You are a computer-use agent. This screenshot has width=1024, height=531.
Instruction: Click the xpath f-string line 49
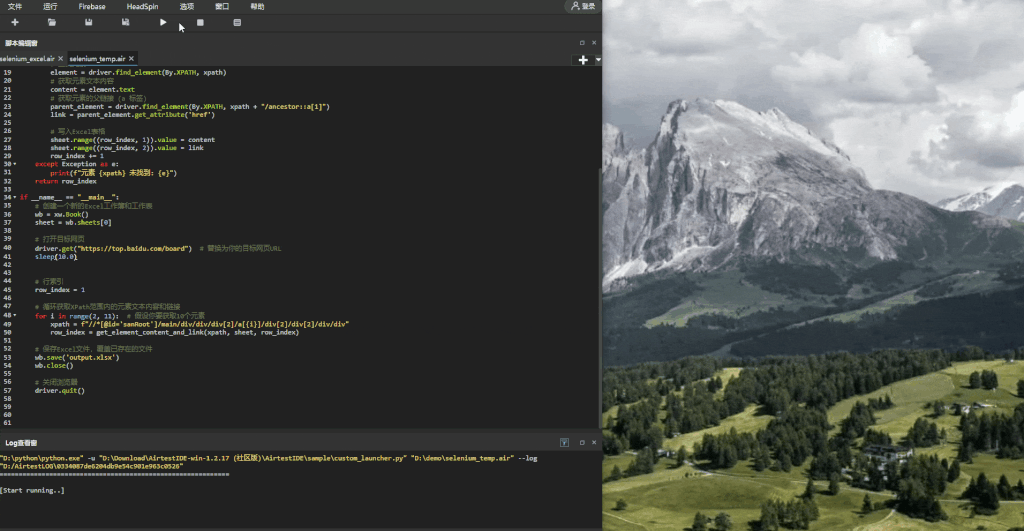(x=199, y=324)
